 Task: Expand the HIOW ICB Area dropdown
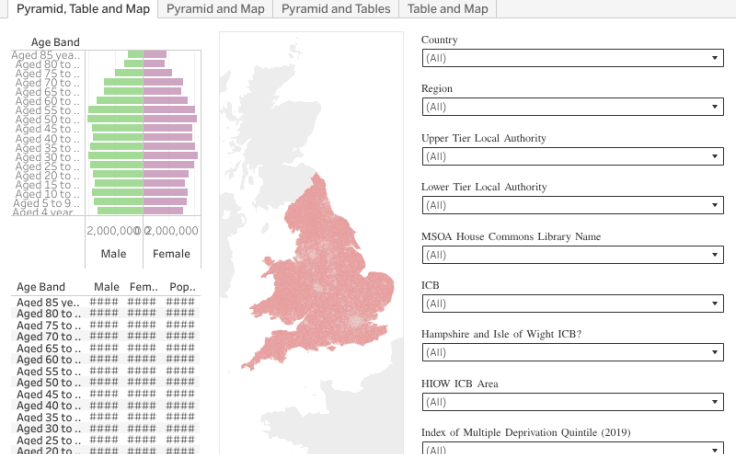point(571,402)
